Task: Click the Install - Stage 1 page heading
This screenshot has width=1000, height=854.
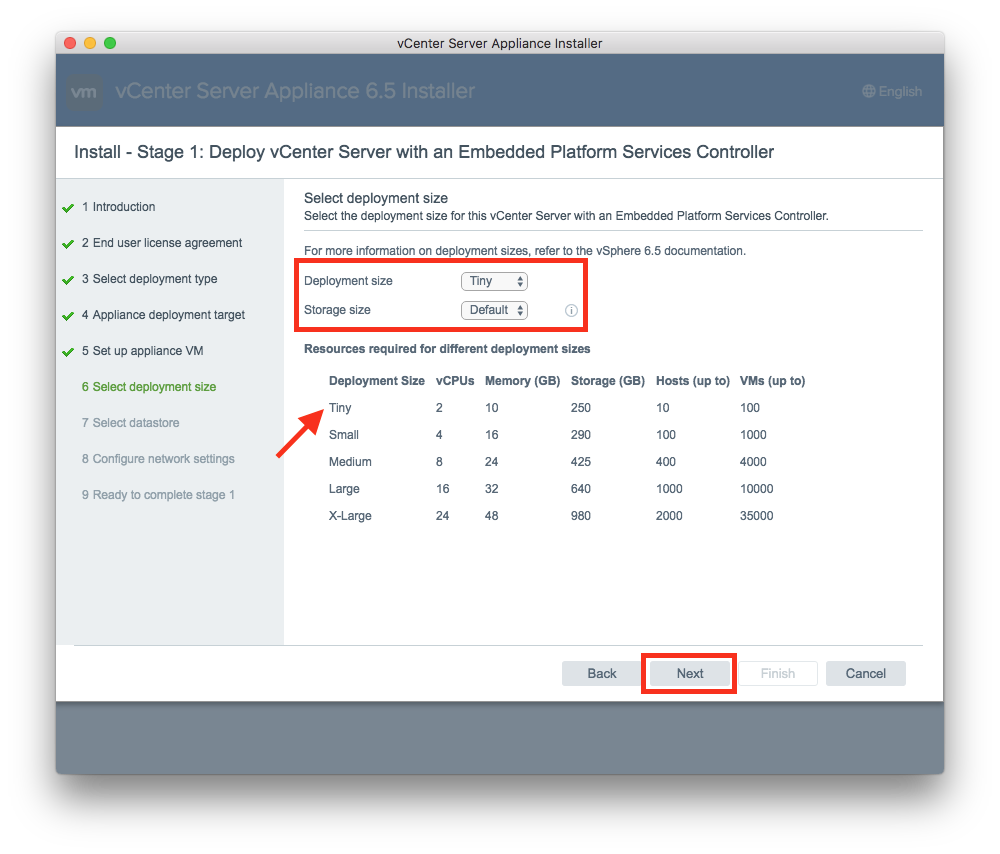Action: pyautogui.click(x=424, y=152)
